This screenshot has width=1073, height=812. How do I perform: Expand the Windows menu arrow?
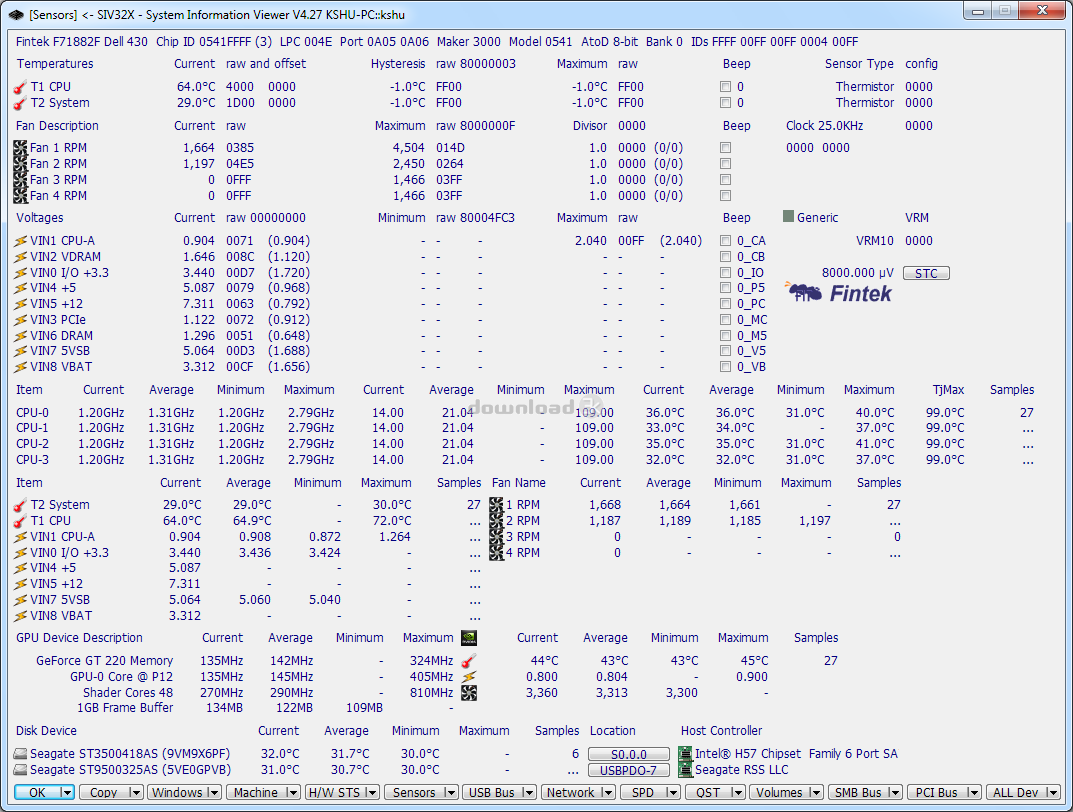click(214, 792)
